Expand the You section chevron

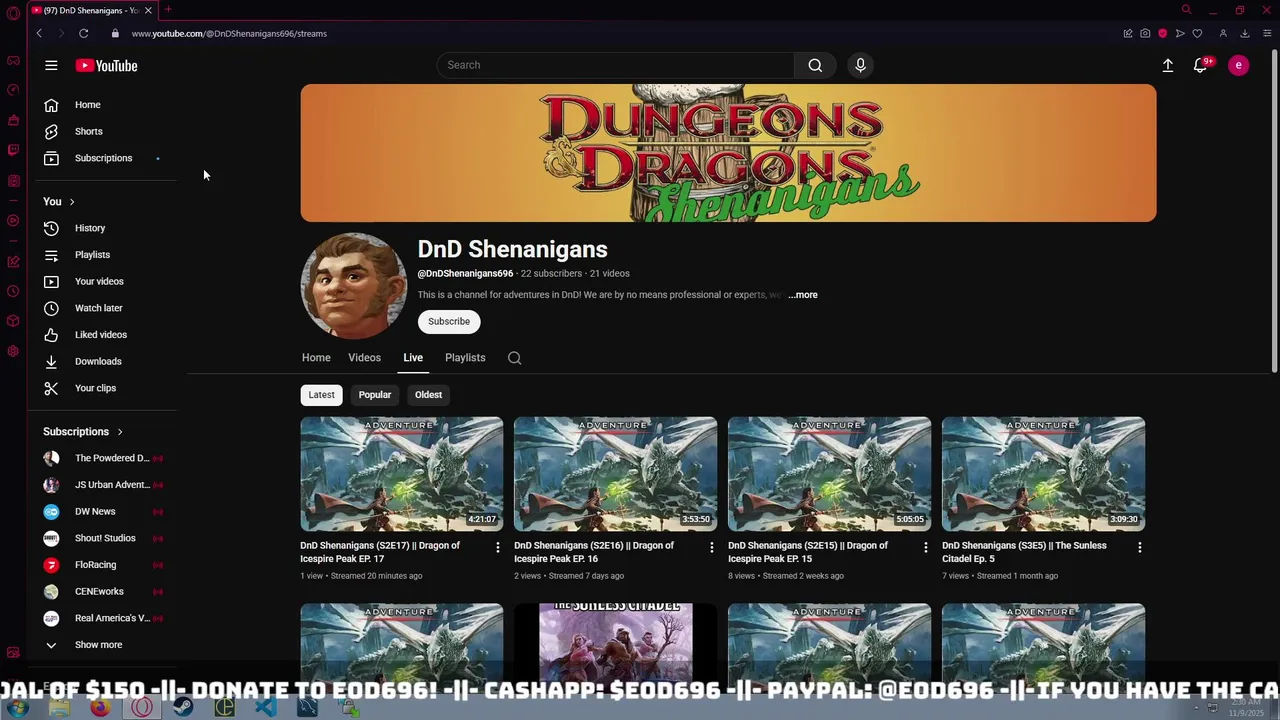[71, 202]
